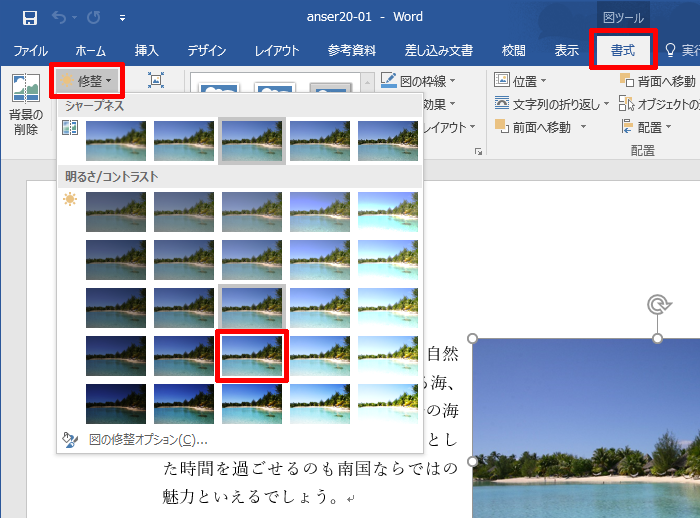The height and width of the screenshot is (518, 700).
Task: Switch to the デザイン tab
Action: click(x=207, y=50)
